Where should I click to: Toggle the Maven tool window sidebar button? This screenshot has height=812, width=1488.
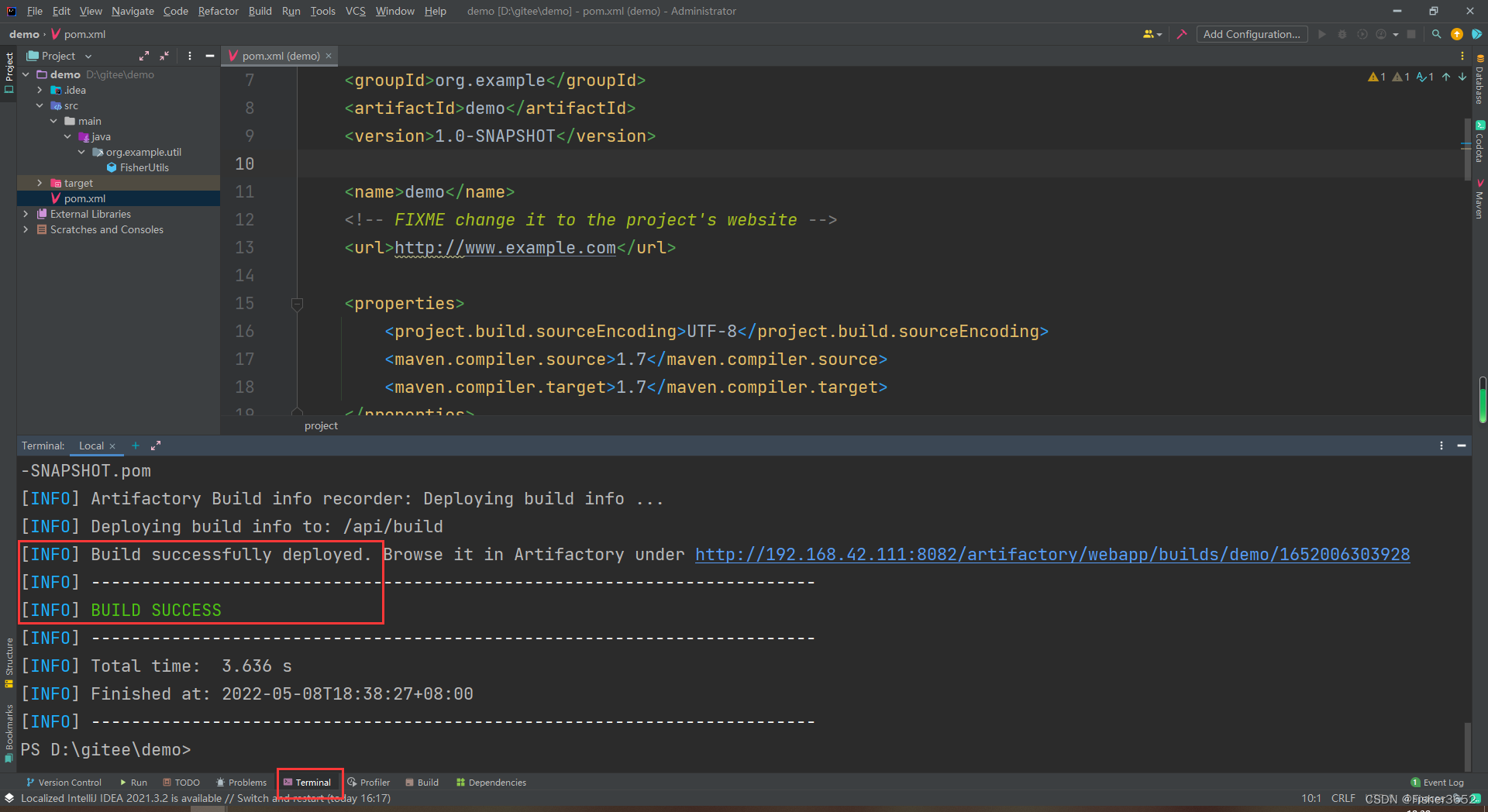[x=1479, y=200]
